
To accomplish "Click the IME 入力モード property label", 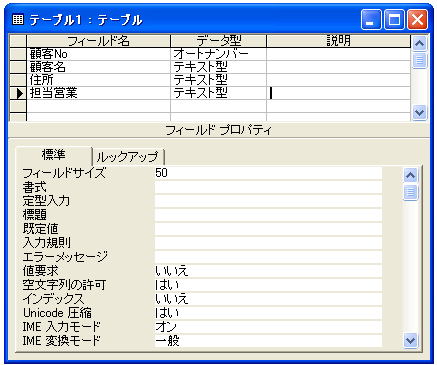I will coord(62,327).
